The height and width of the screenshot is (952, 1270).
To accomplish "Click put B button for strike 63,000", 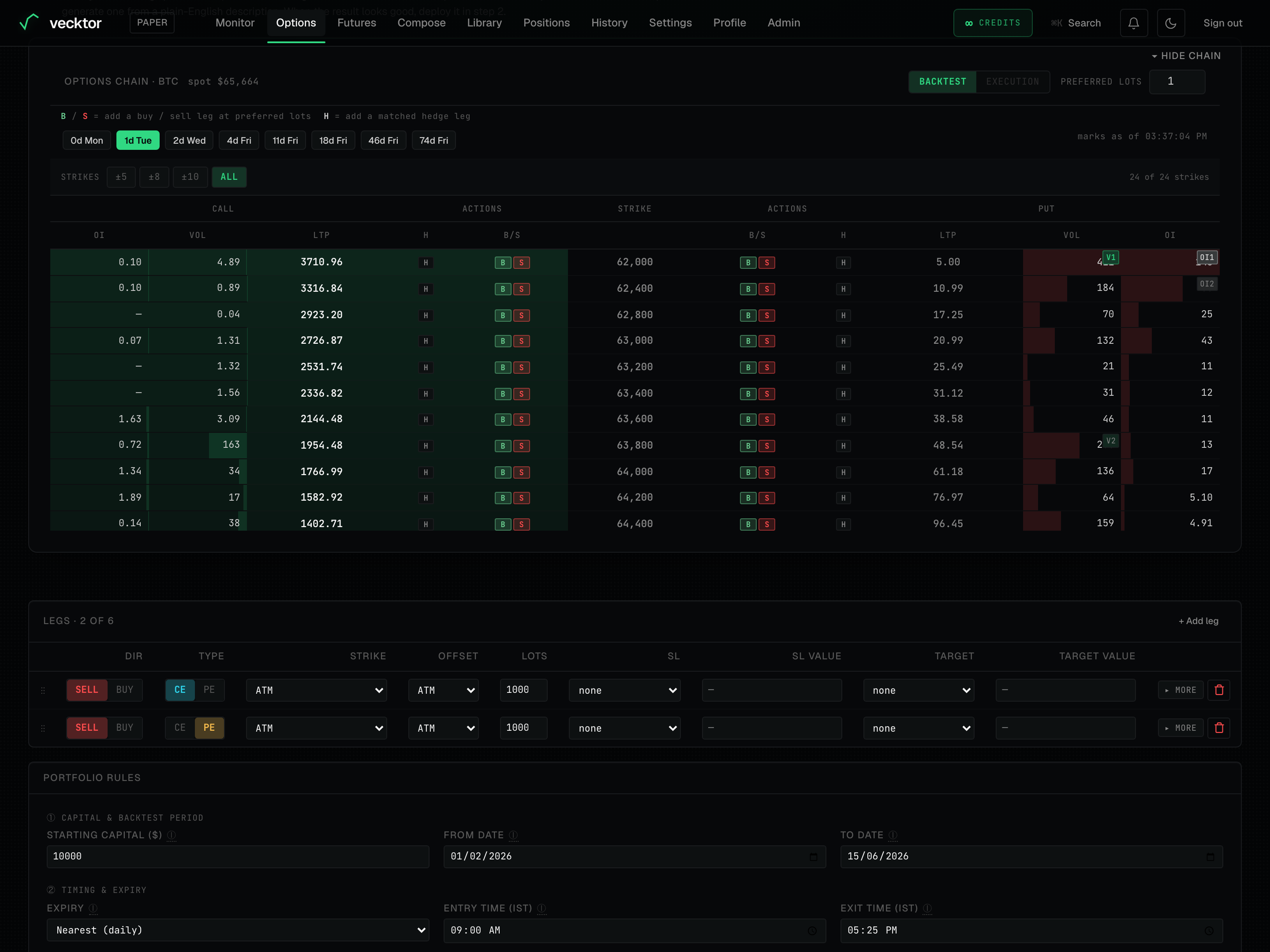I will (x=748, y=342).
